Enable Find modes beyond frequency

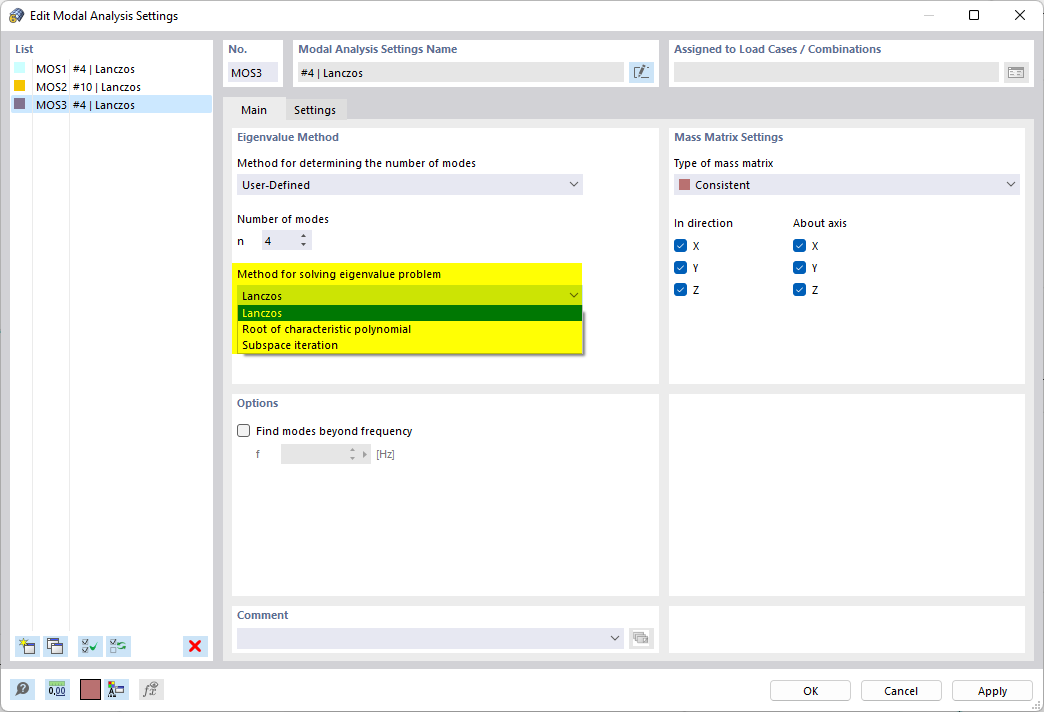pos(244,431)
